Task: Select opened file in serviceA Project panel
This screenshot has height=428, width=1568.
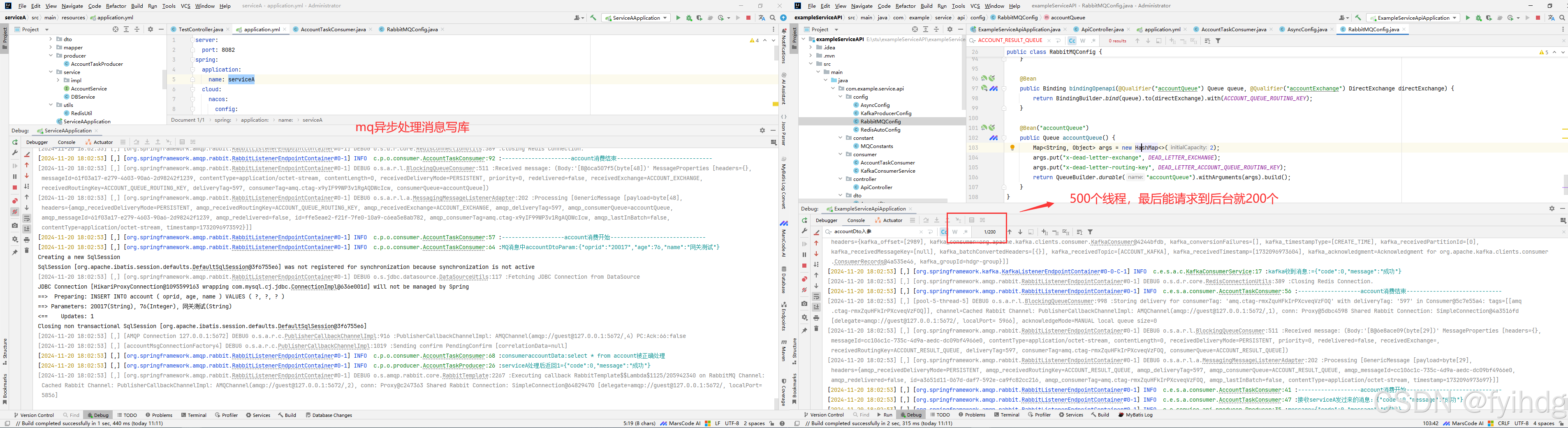Action: click(x=116, y=29)
